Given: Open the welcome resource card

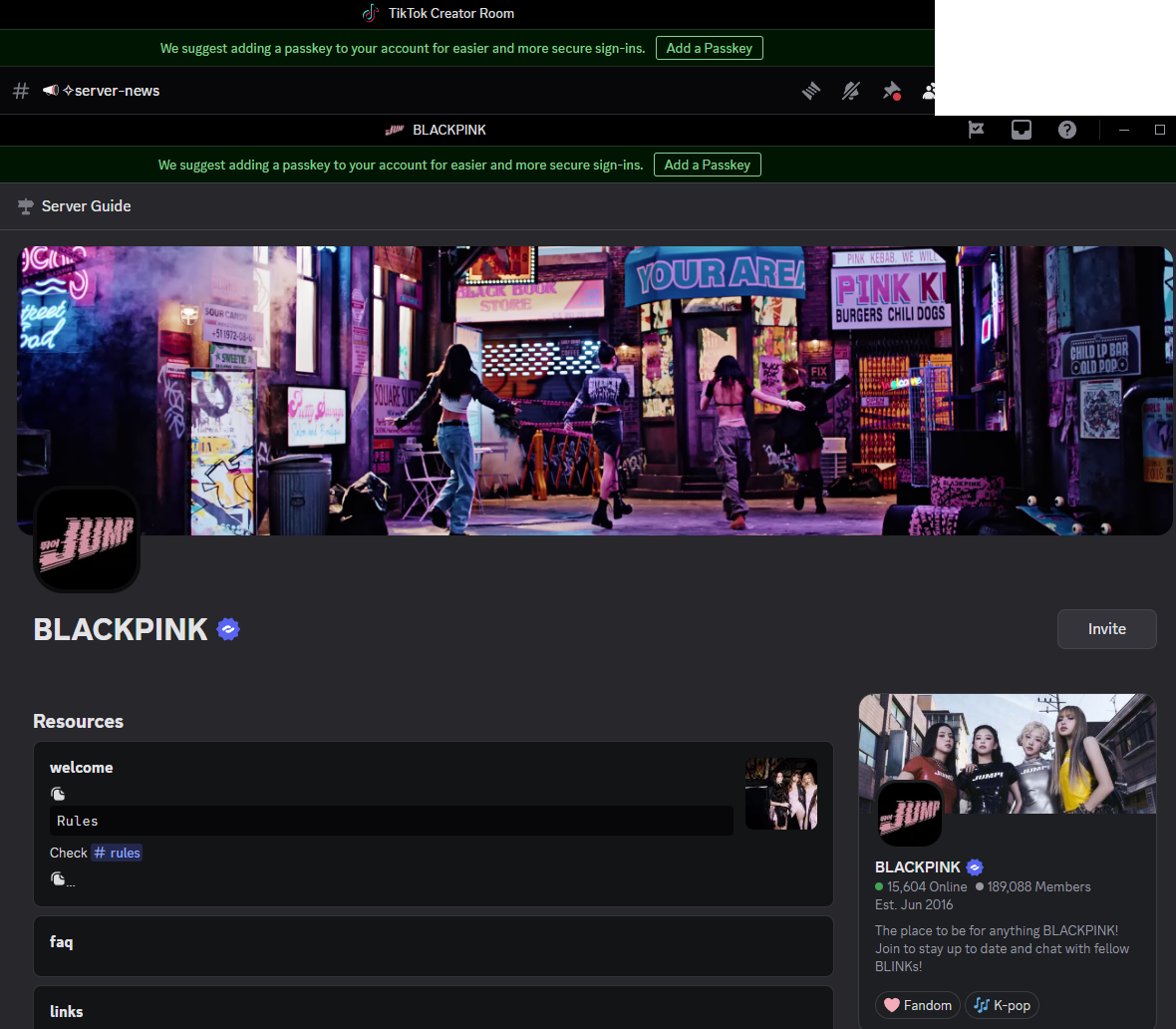Looking at the screenshot, I should [434, 825].
